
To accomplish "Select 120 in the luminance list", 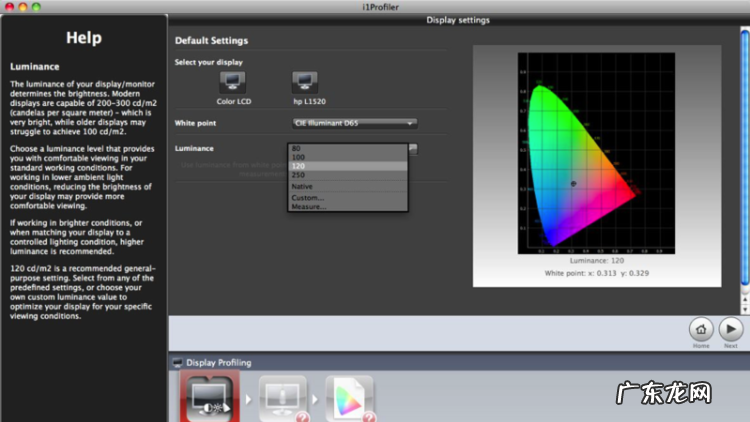I will click(299, 166).
